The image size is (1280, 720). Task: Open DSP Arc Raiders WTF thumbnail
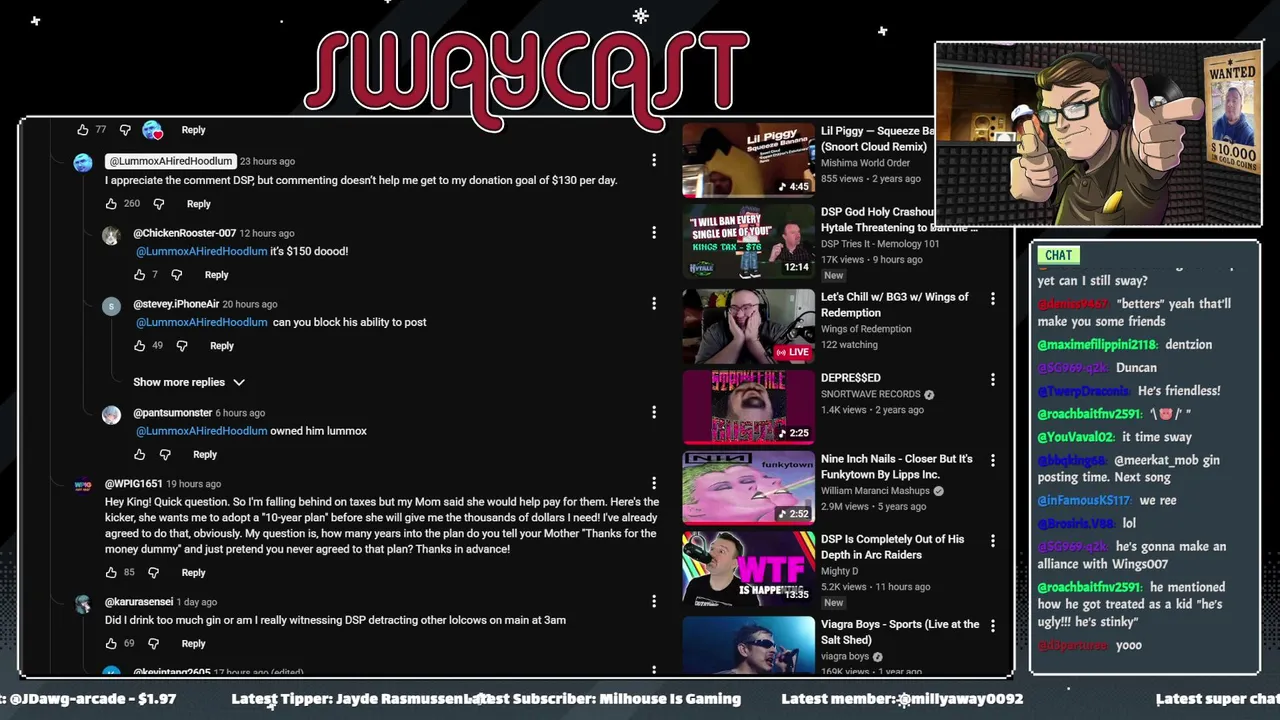pos(748,568)
